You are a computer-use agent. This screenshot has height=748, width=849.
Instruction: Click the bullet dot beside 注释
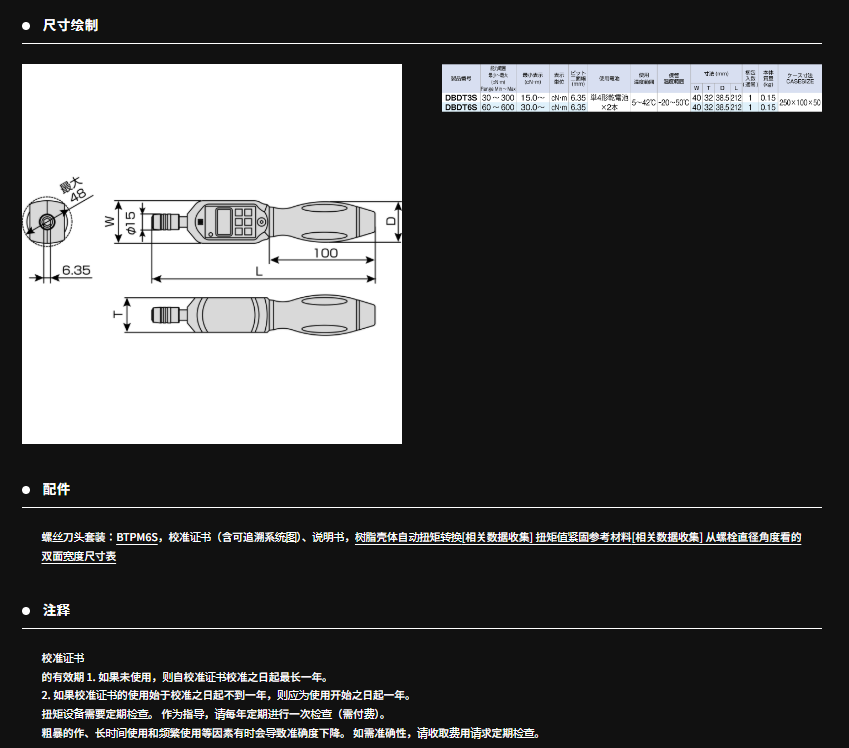(27, 610)
